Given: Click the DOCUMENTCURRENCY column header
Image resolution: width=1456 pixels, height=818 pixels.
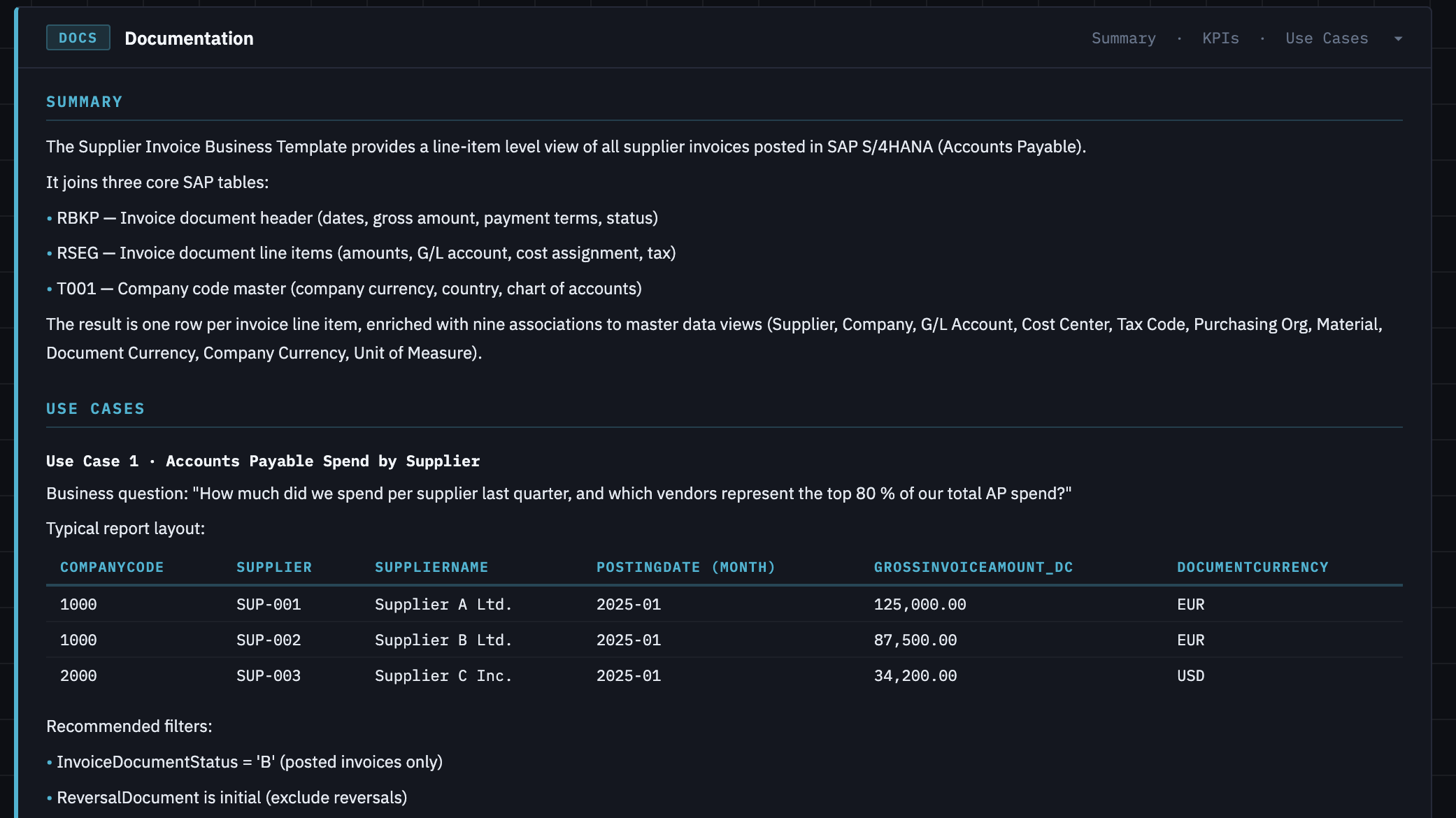Looking at the screenshot, I should point(1252,567).
